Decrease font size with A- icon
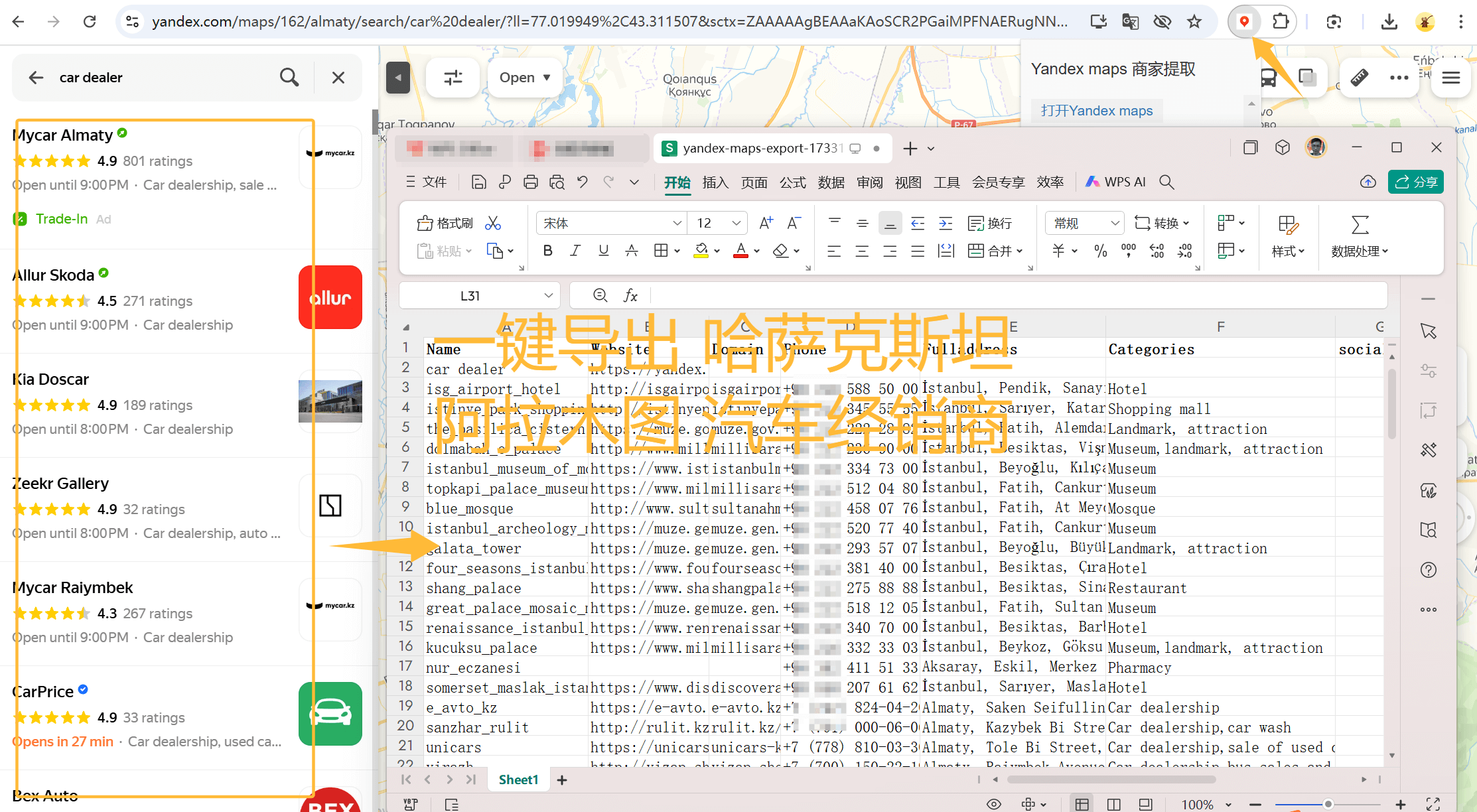This screenshot has height=812, width=1477. click(794, 223)
